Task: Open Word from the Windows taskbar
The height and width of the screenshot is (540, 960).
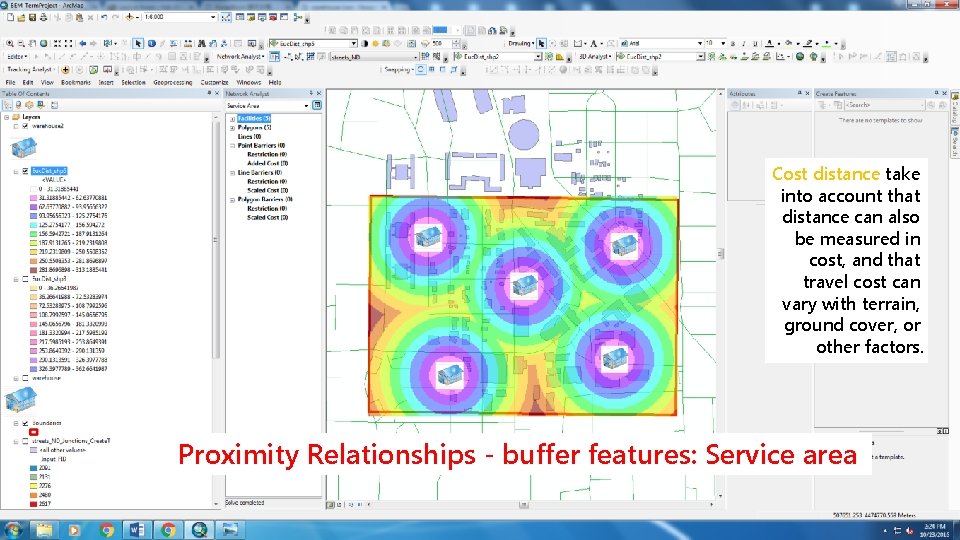Action: coord(137,530)
